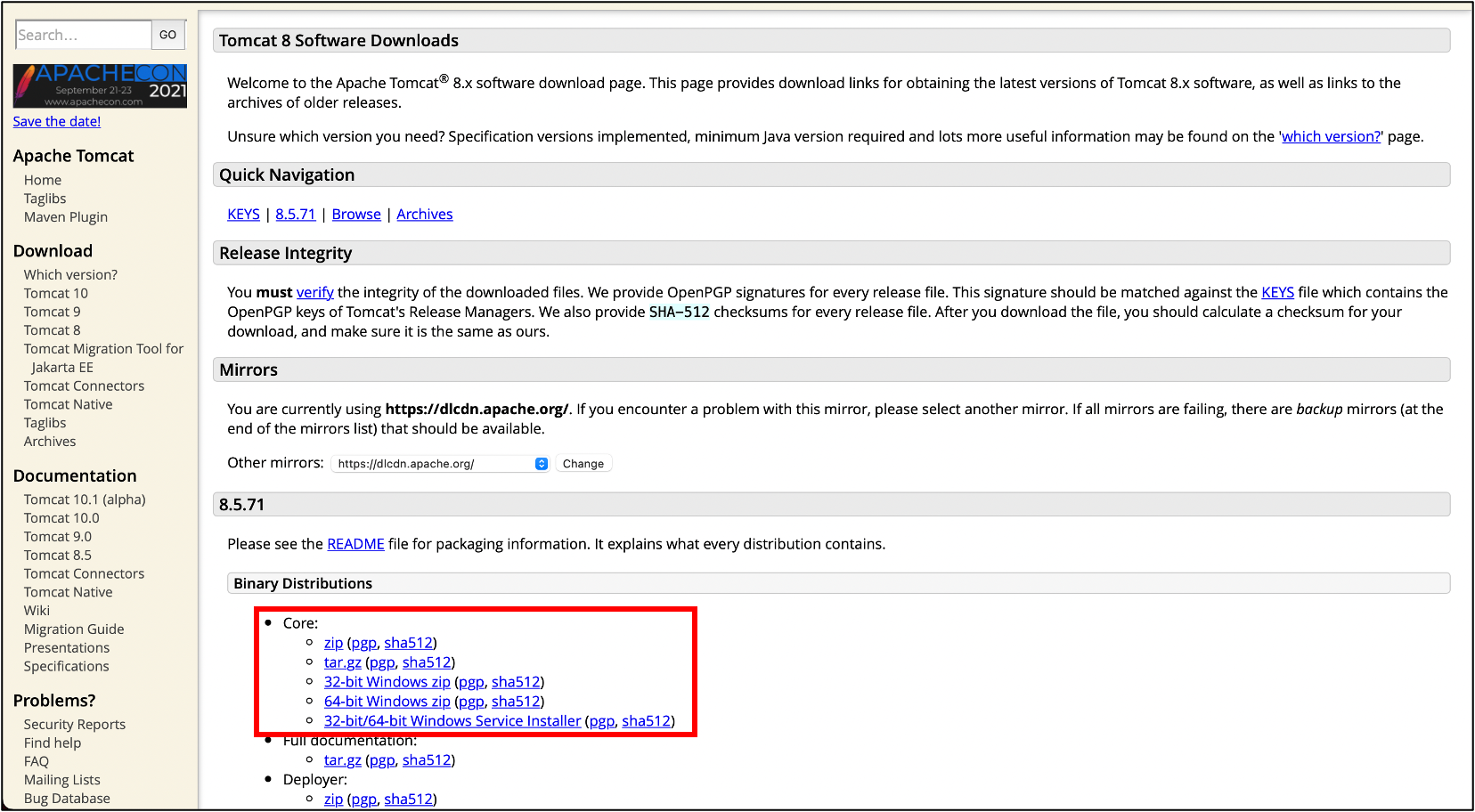Open sha512 for 64-bit Windows zip

click(x=516, y=702)
